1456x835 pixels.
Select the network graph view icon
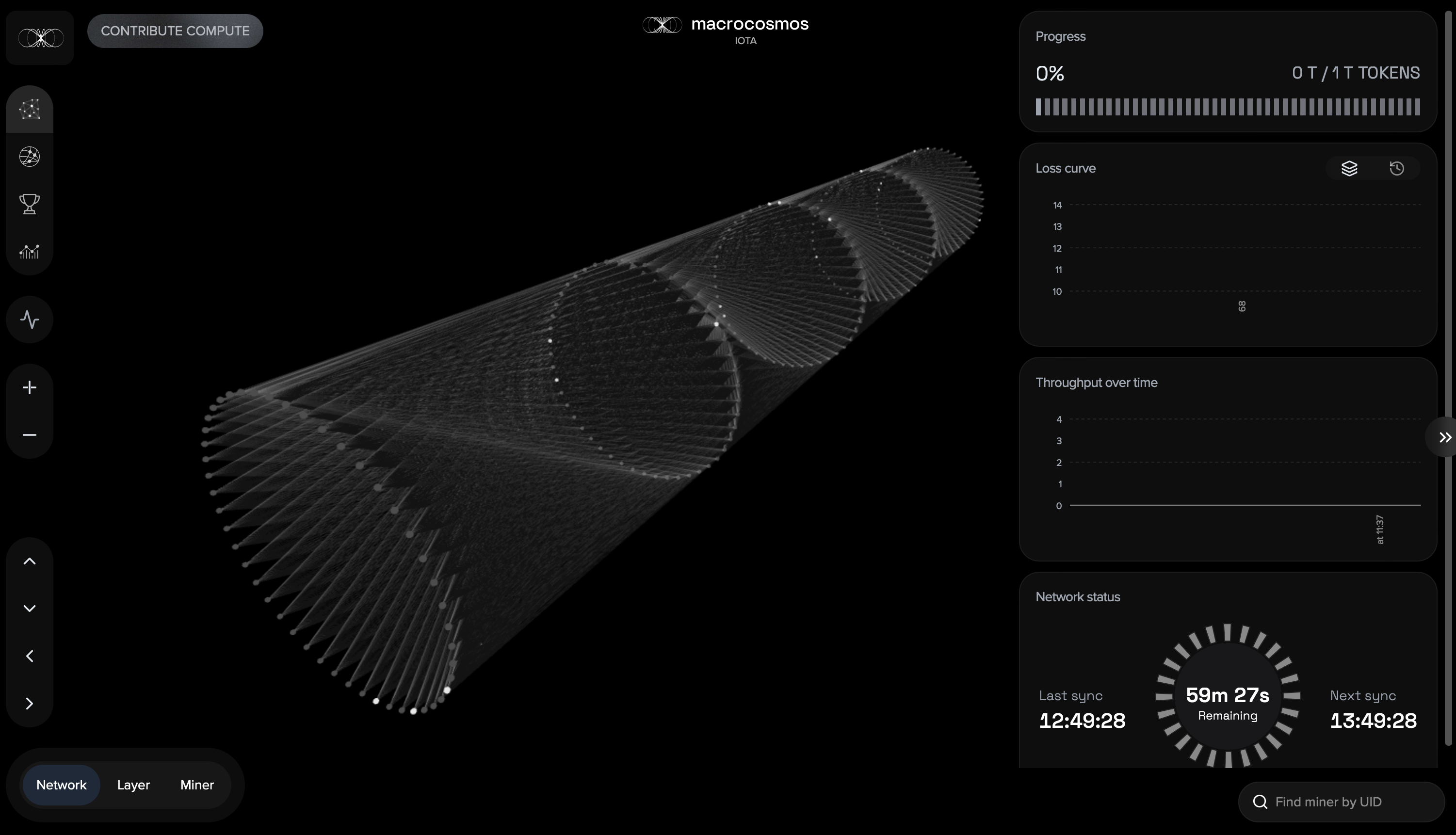pos(29,109)
